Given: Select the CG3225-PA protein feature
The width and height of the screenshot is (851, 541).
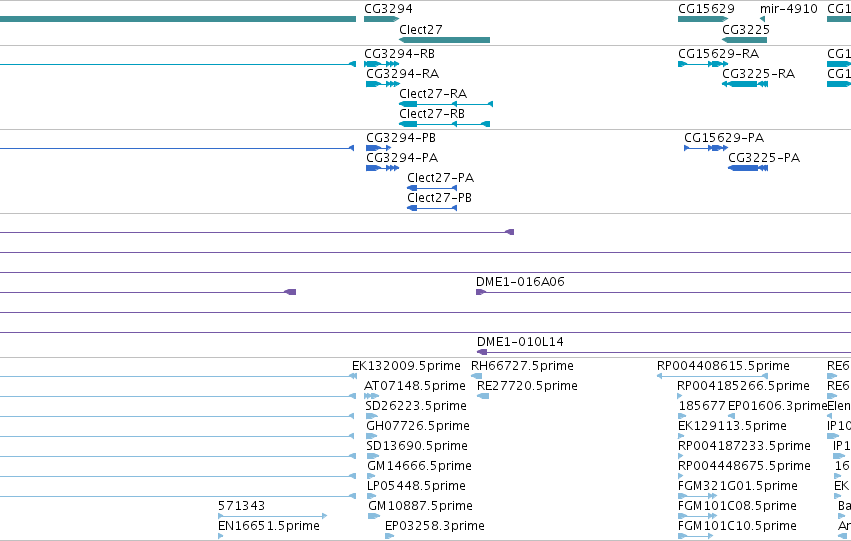Looking at the screenshot, I should 748,168.
